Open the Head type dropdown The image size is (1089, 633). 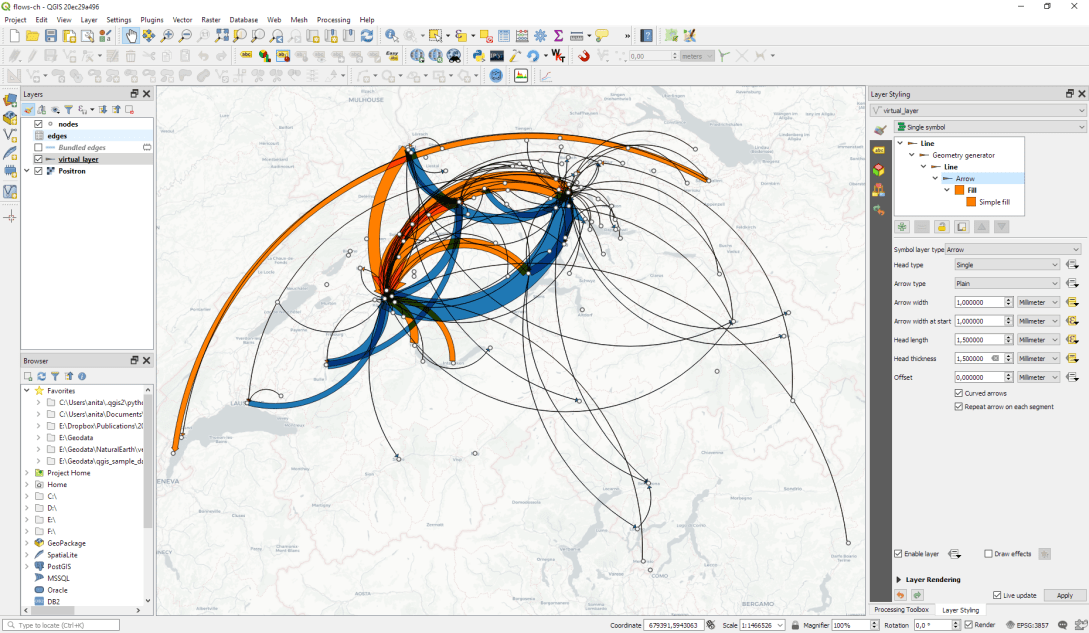click(x=1005, y=264)
